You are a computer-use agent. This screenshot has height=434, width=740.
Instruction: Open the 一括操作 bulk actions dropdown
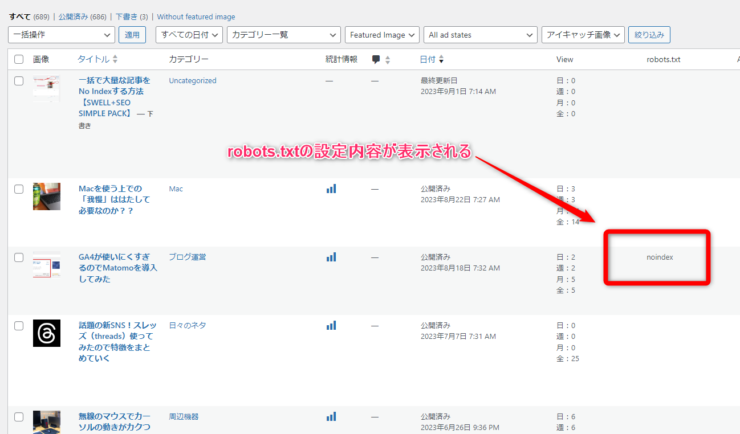[60, 35]
